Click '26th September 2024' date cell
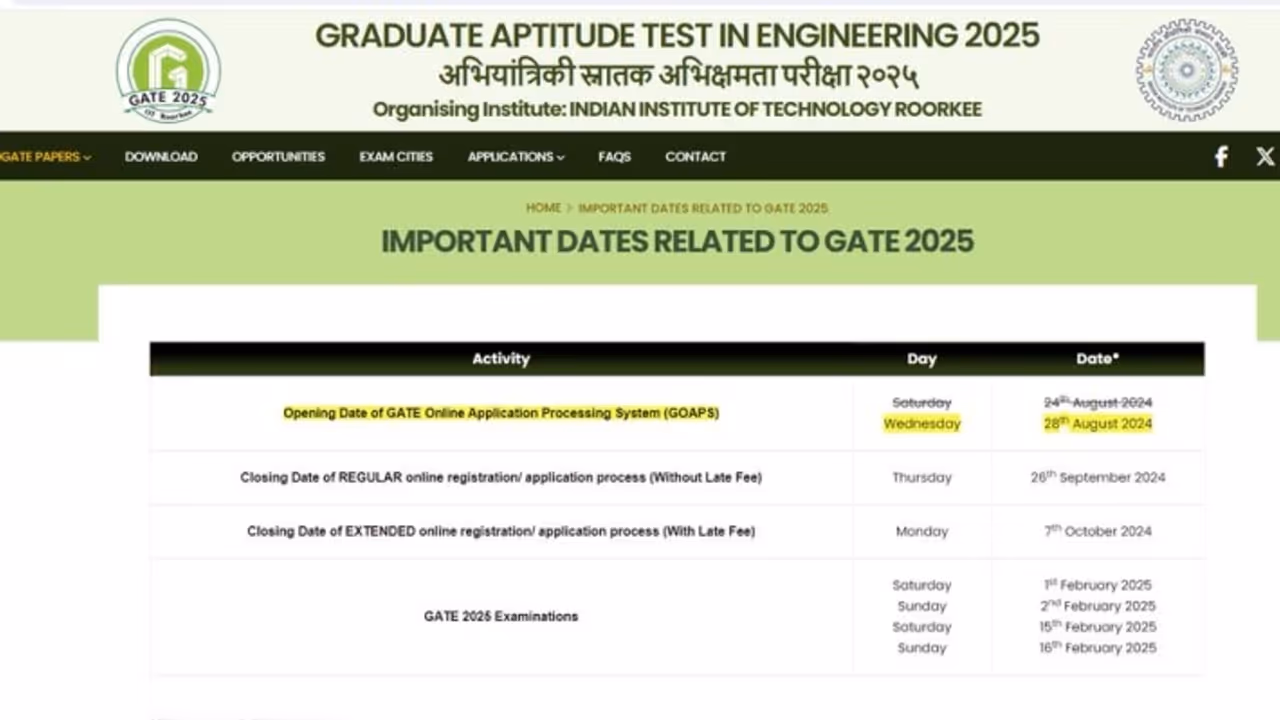The image size is (1280, 720). pyautogui.click(x=1098, y=478)
